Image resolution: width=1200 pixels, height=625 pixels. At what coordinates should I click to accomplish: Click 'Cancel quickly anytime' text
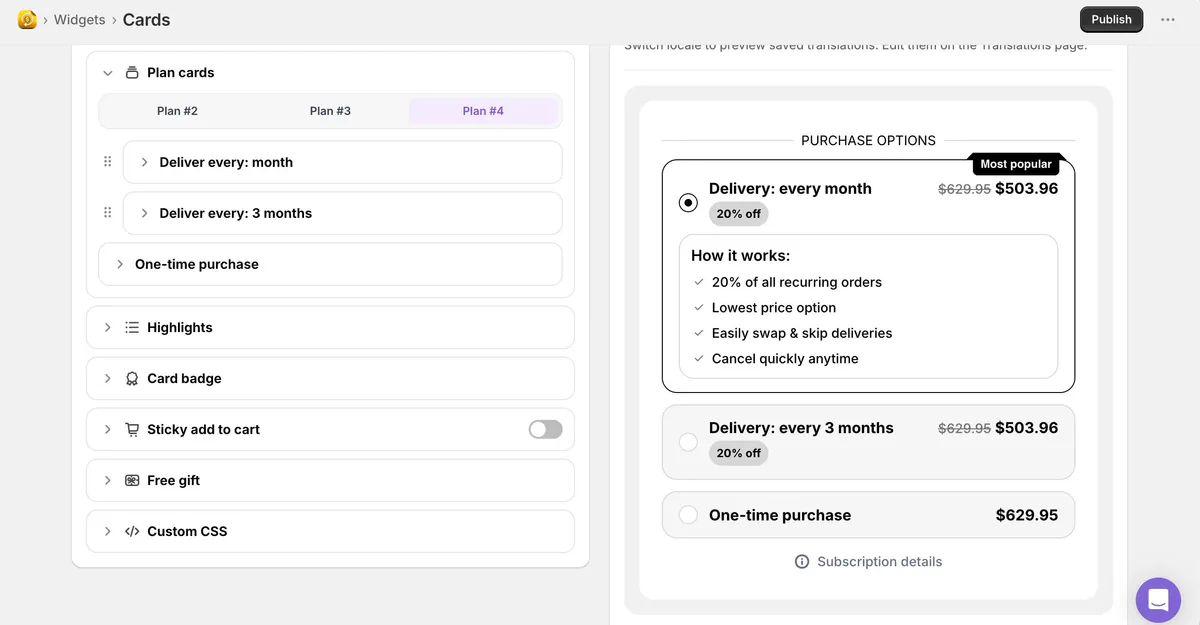785,359
